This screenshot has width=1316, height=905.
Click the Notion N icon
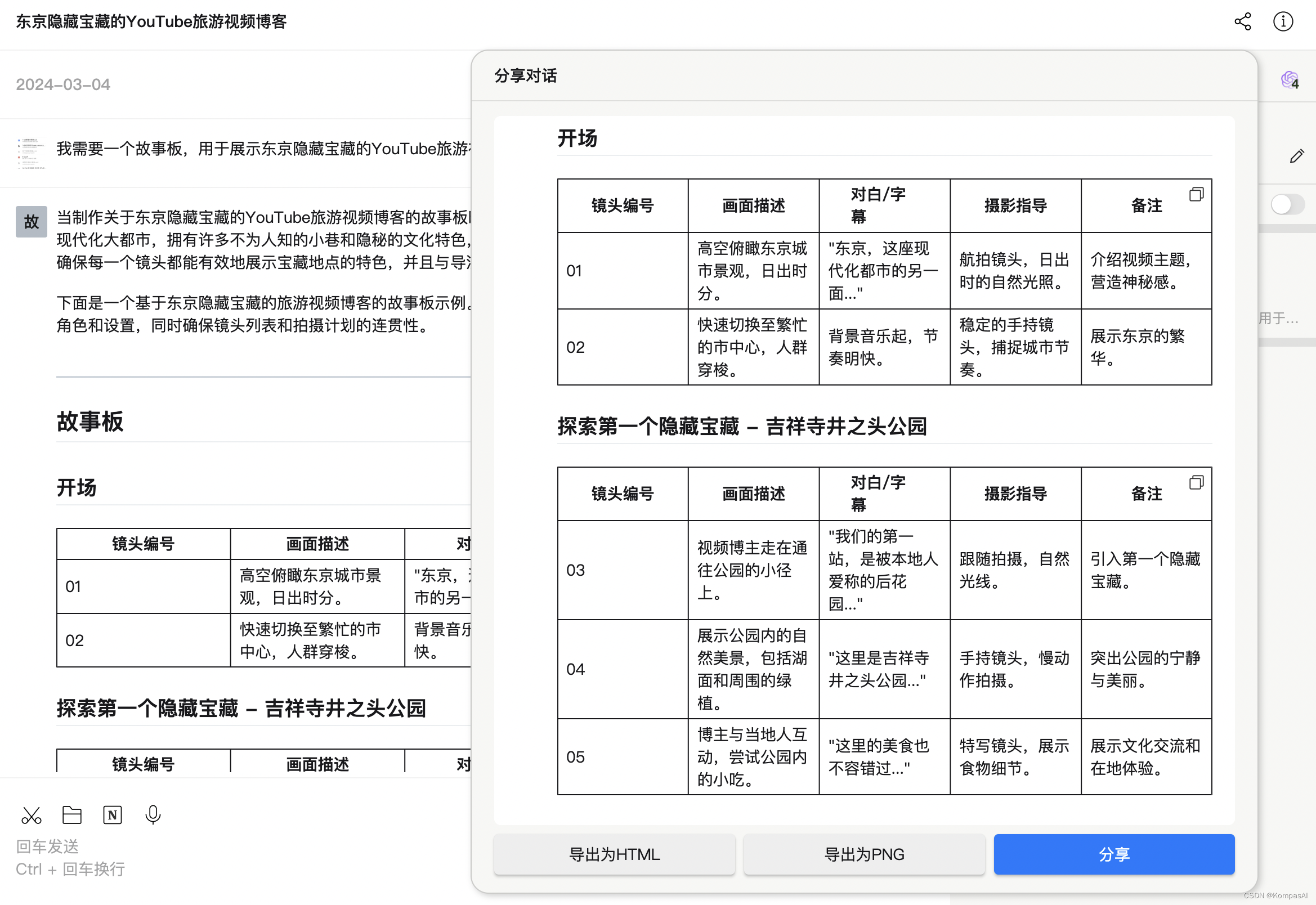tap(112, 815)
